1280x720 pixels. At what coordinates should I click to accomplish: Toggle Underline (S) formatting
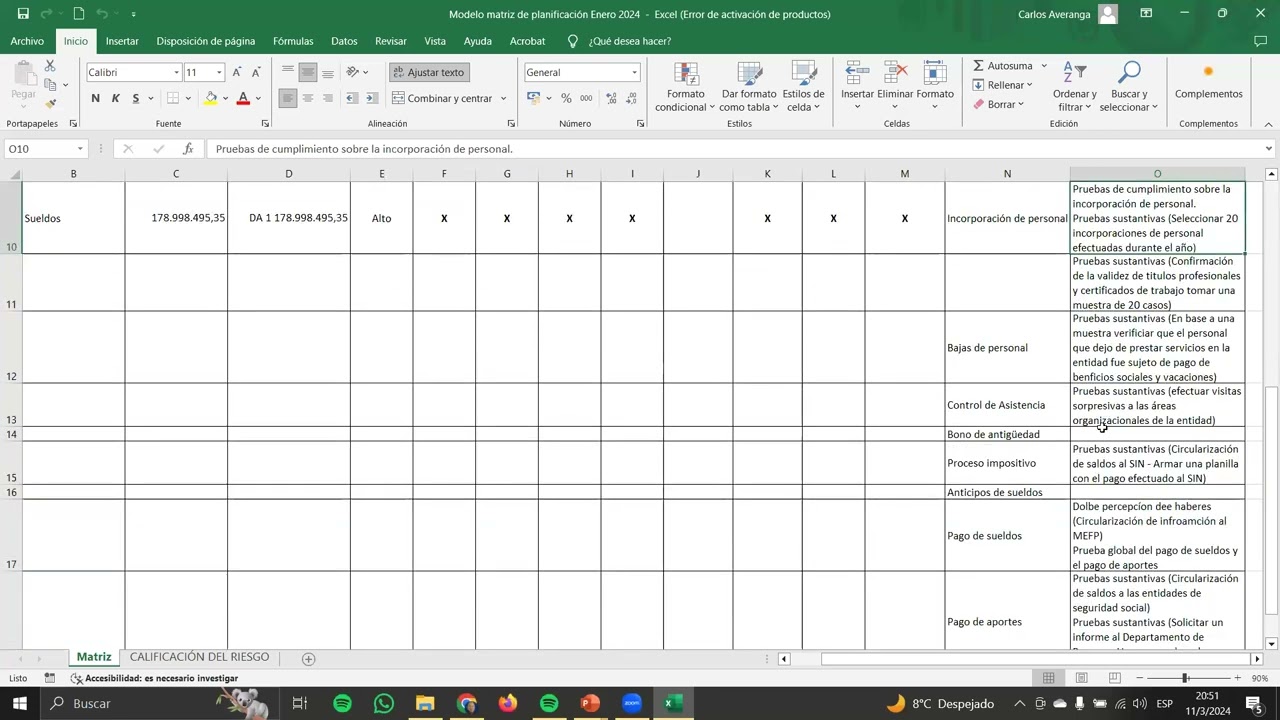[x=135, y=98]
